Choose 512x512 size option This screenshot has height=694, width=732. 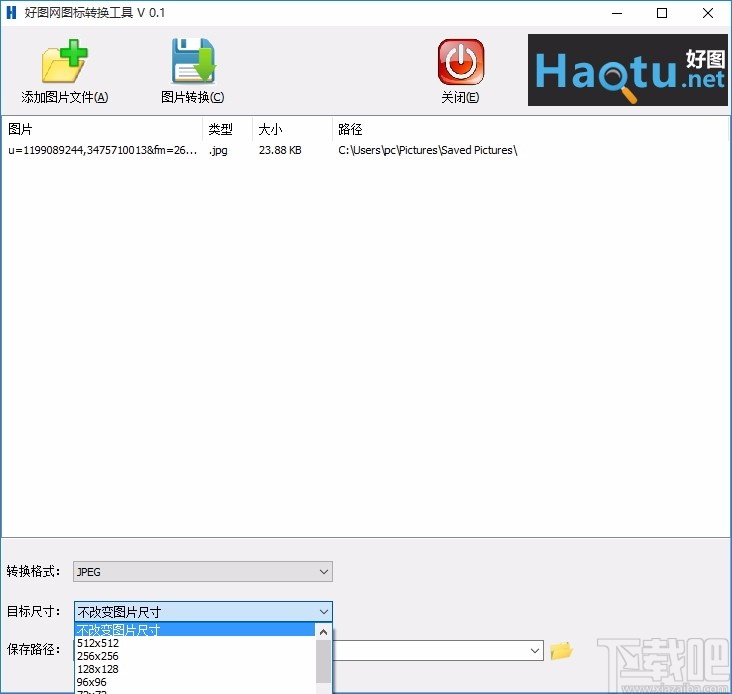tap(195, 643)
